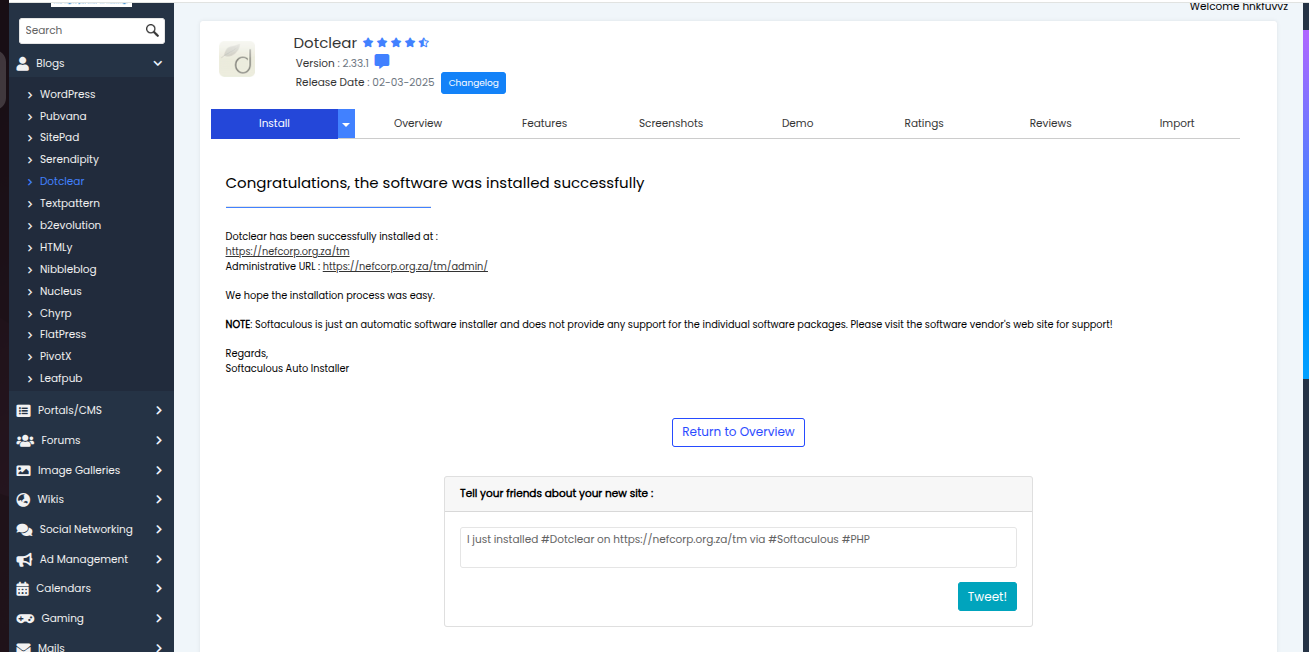1309x652 pixels.
Task: Open the installed site URL link
Action: (x=287, y=251)
